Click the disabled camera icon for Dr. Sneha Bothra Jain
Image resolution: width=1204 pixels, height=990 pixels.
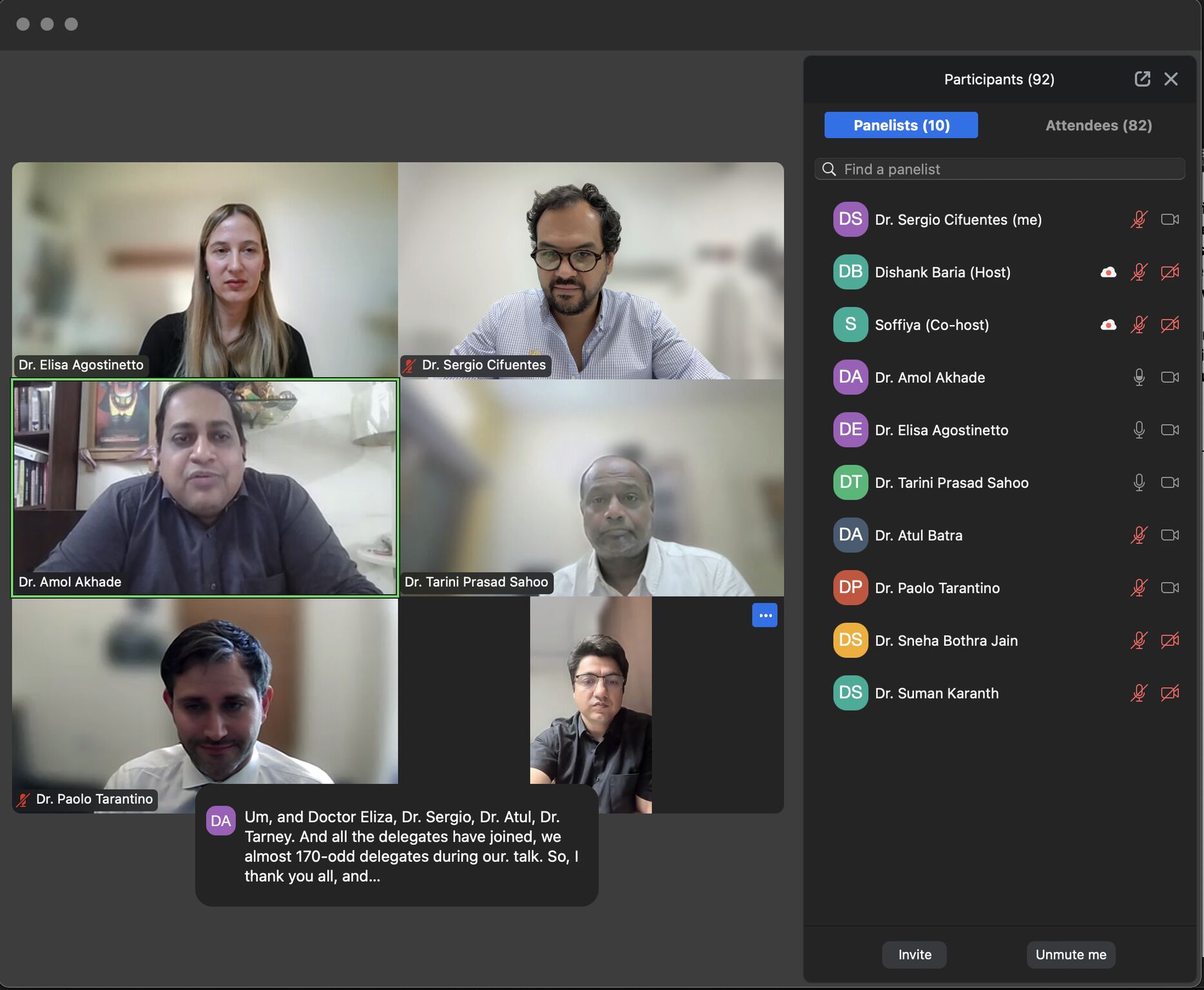[x=1170, y=641]
